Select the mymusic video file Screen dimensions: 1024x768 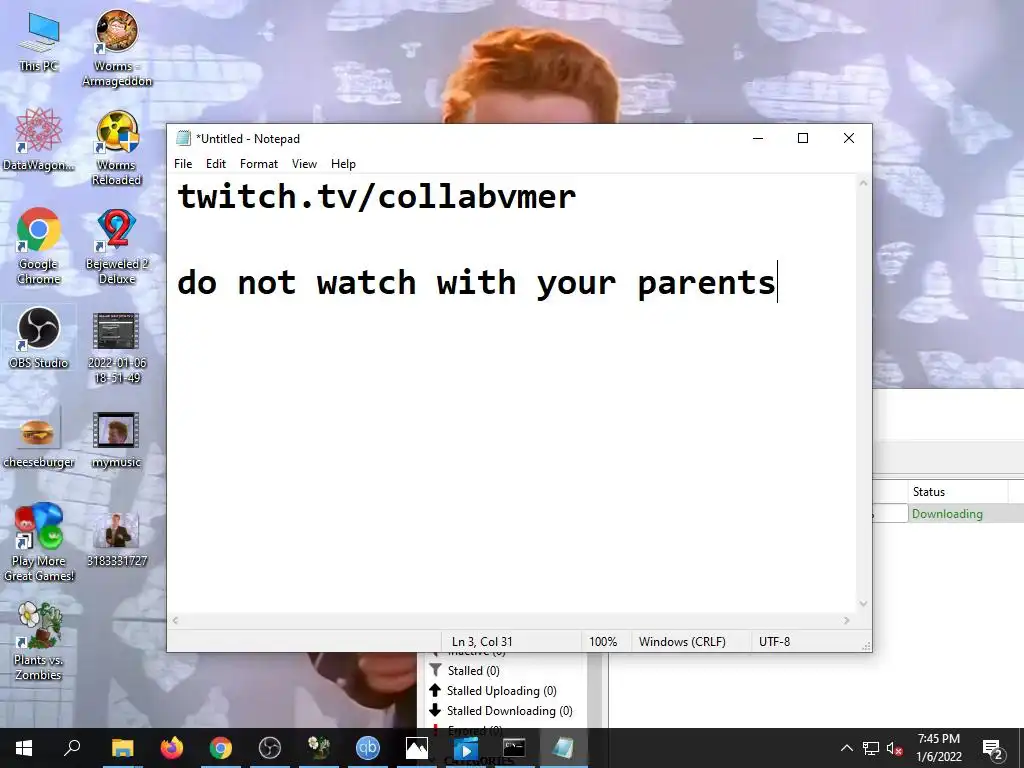pyautogui.click(x=116, y=440)
